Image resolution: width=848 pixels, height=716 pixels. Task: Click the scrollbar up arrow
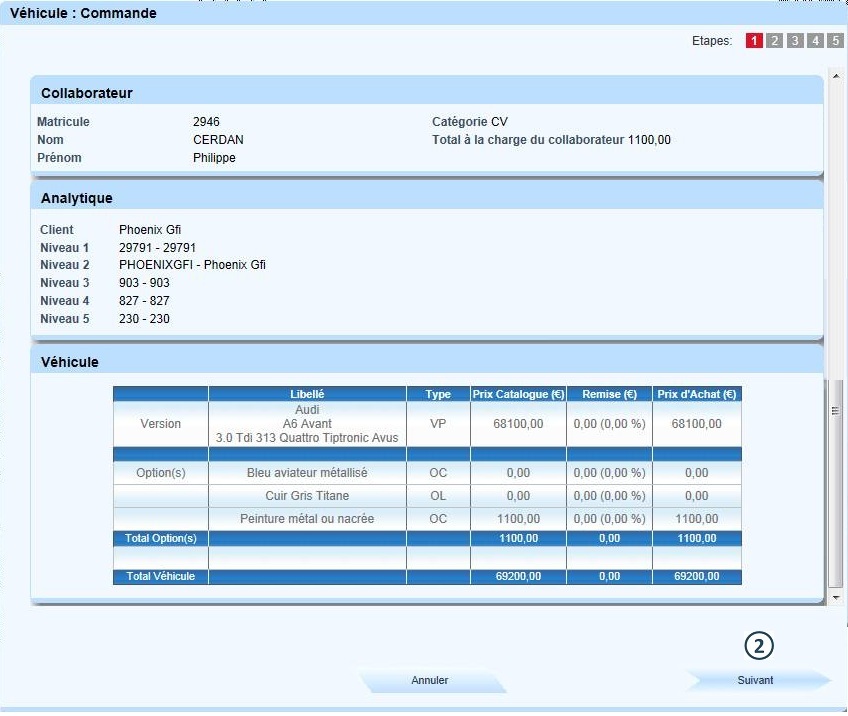pos(836,76)
